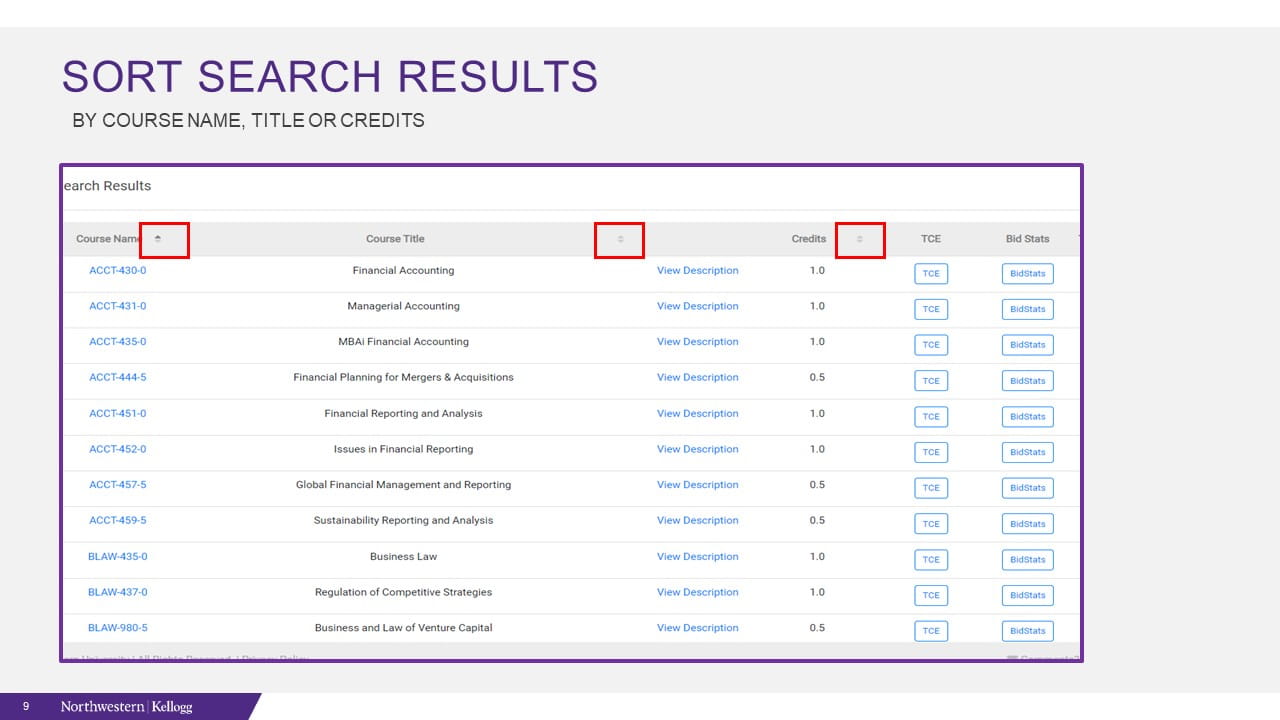Open course link ACCT-459-5

tap(117, 521)
